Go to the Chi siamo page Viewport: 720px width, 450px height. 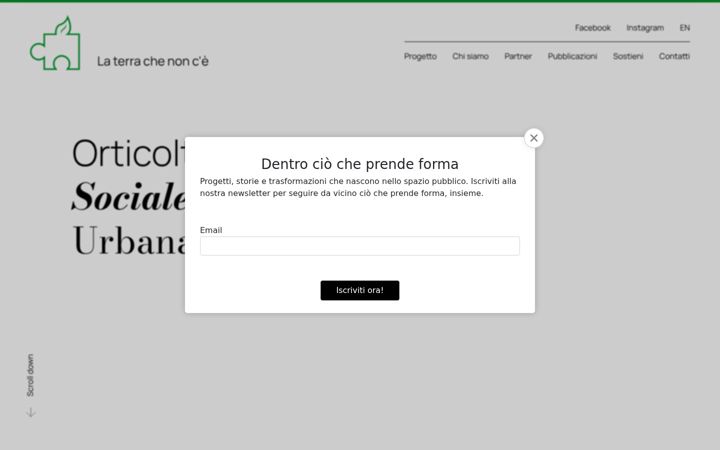coord(470,56)
